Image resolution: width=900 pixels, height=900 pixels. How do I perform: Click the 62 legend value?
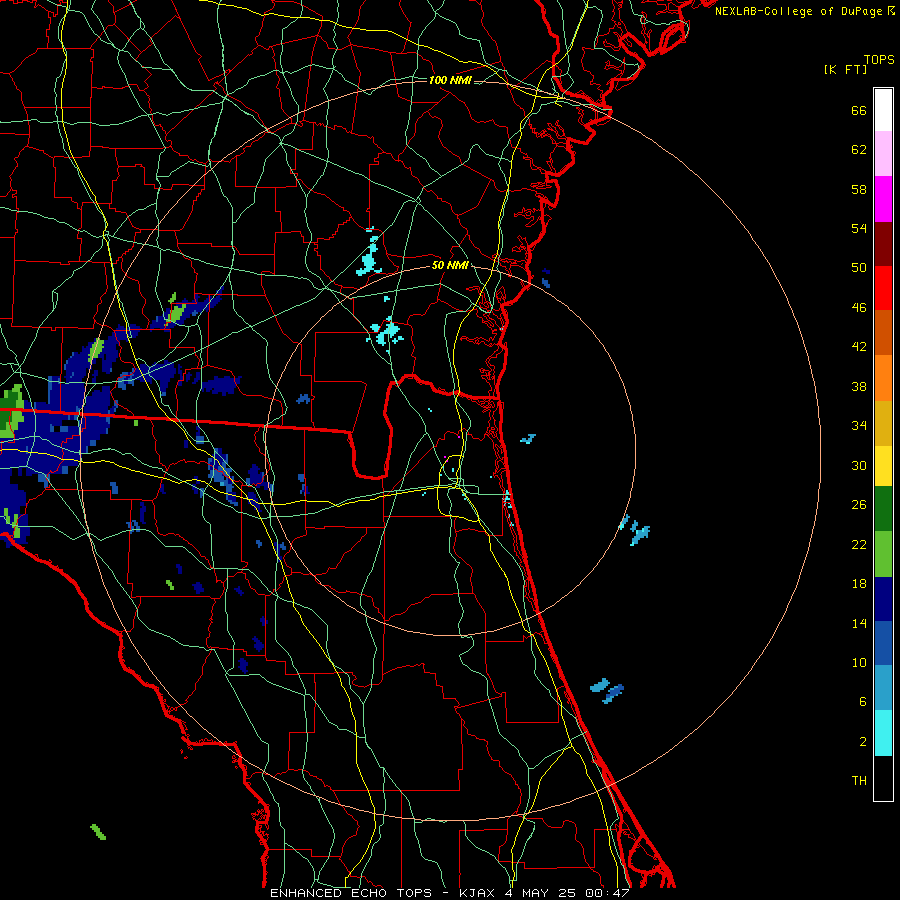click(x=859, y=150)
